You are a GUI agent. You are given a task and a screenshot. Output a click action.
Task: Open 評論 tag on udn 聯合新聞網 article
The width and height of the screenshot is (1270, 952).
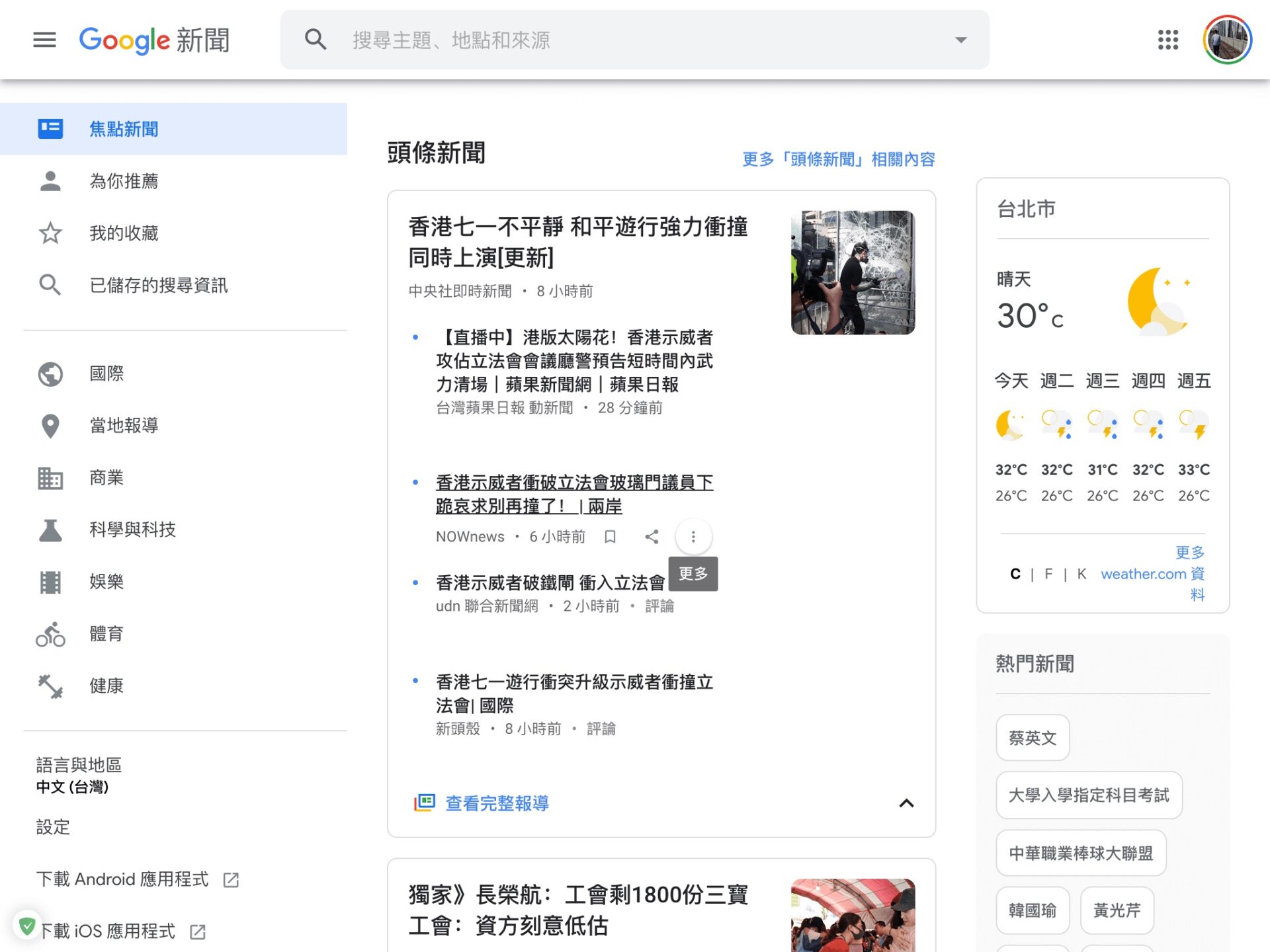coord(659,606)
